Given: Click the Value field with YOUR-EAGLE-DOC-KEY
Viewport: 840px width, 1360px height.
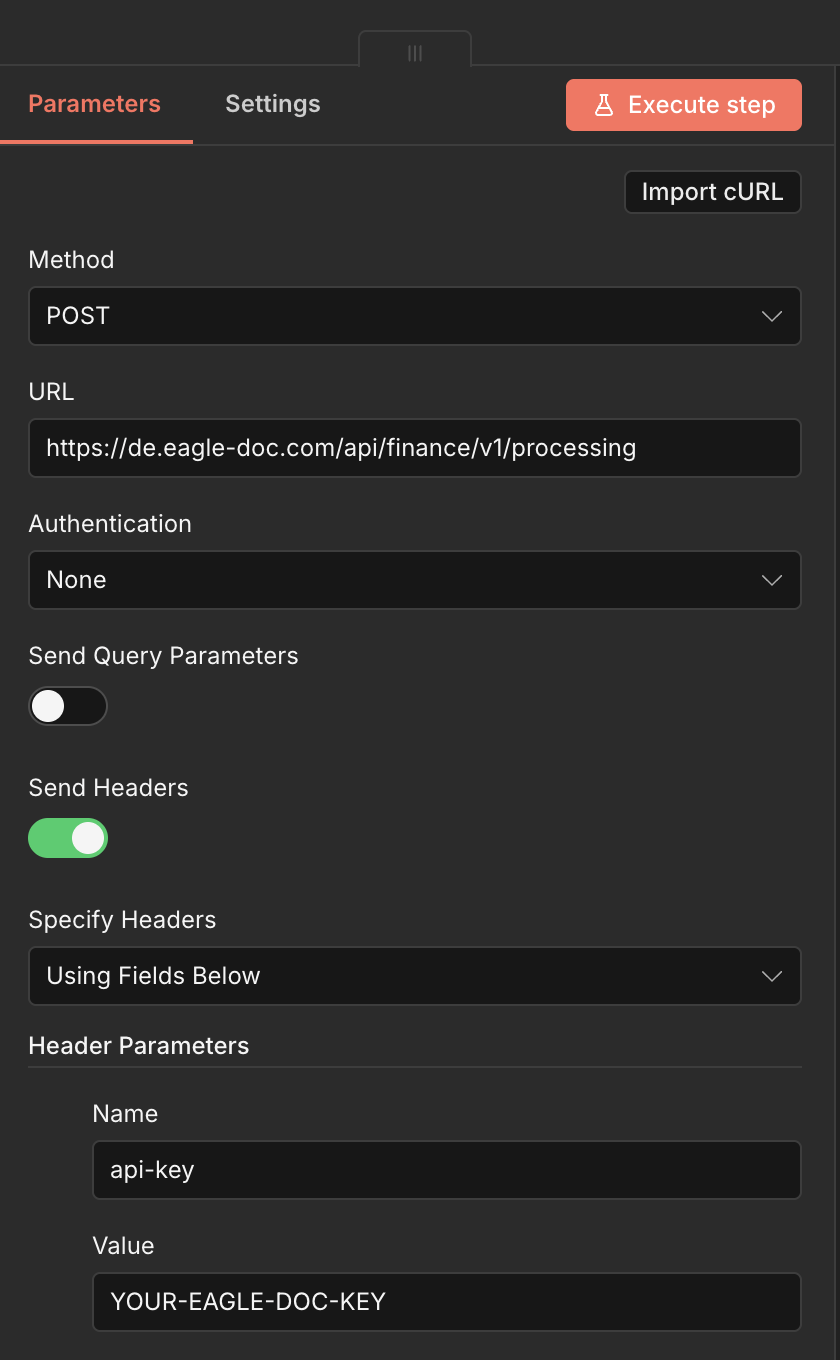Looking at the screenshot, I should click(x=446, y=1302).
